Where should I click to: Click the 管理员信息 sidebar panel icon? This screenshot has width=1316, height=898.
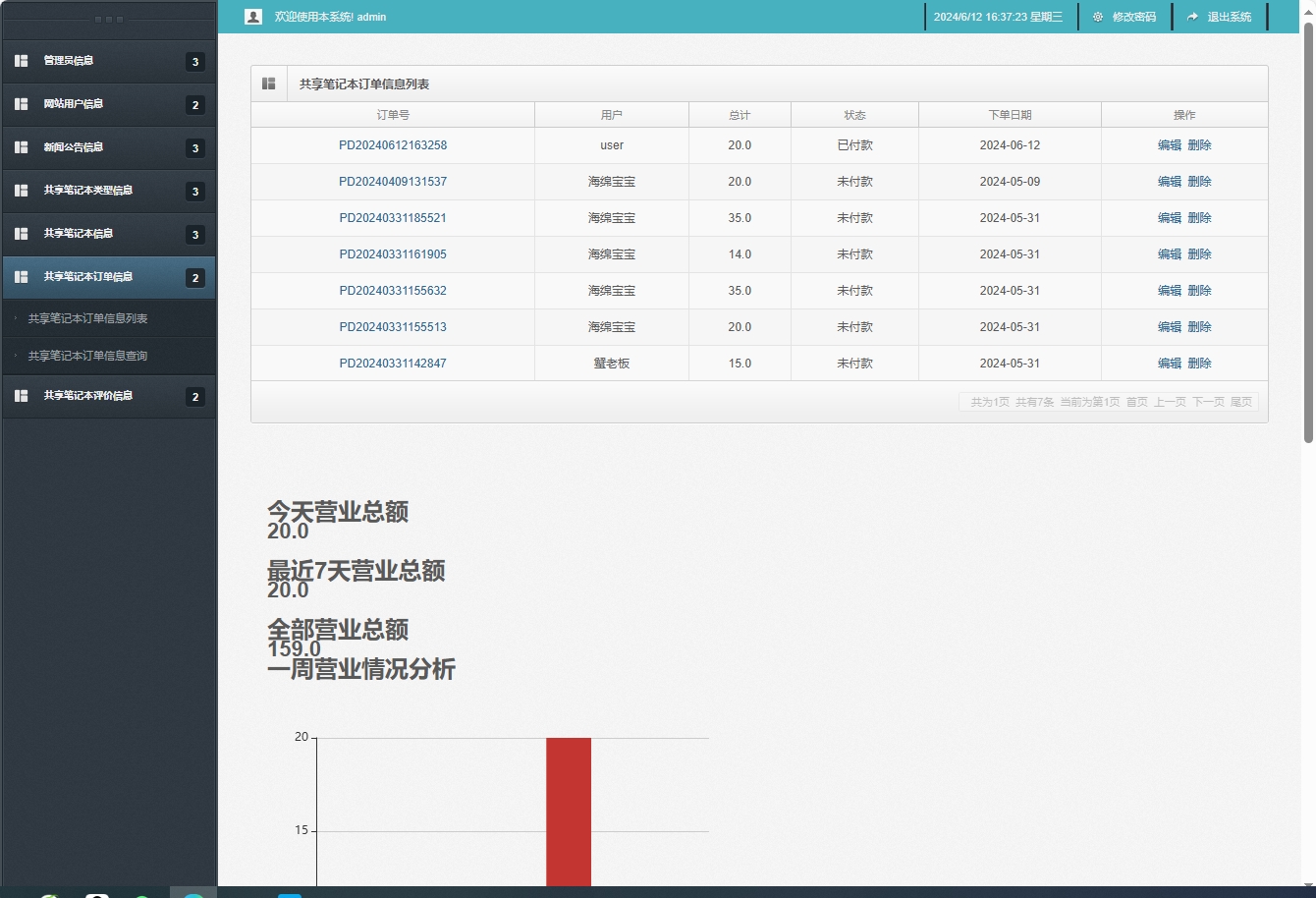pyautogui.click(x=21, y=60)
